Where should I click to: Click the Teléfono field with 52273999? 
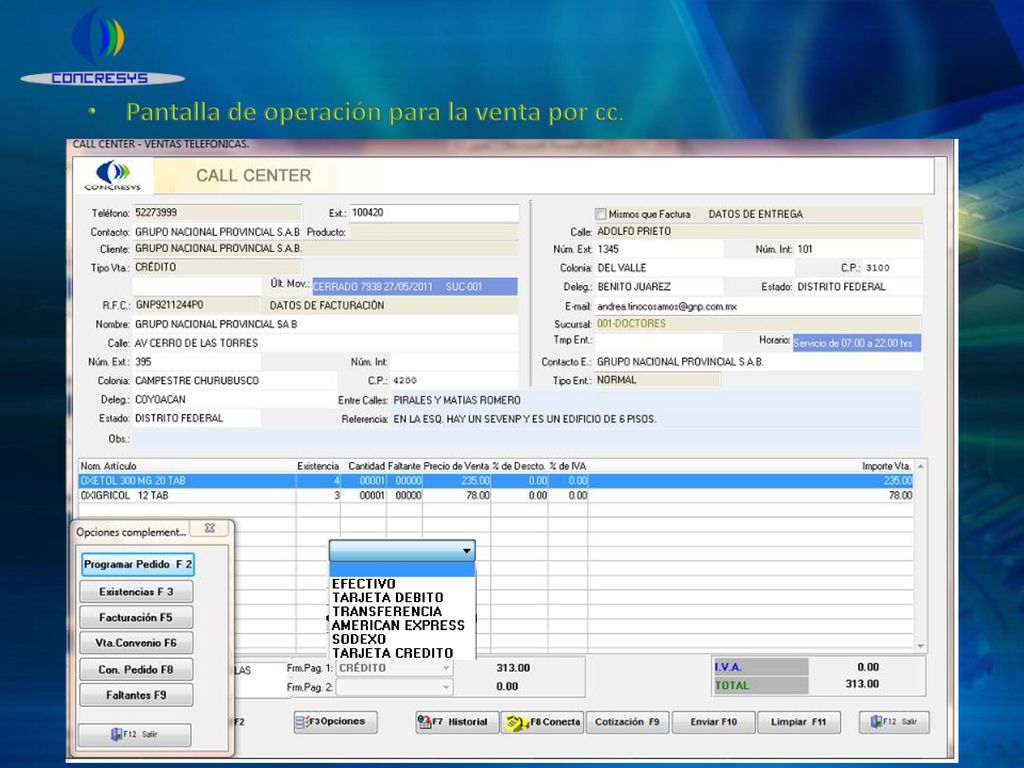pyautogui.click(x=217, y=212)
